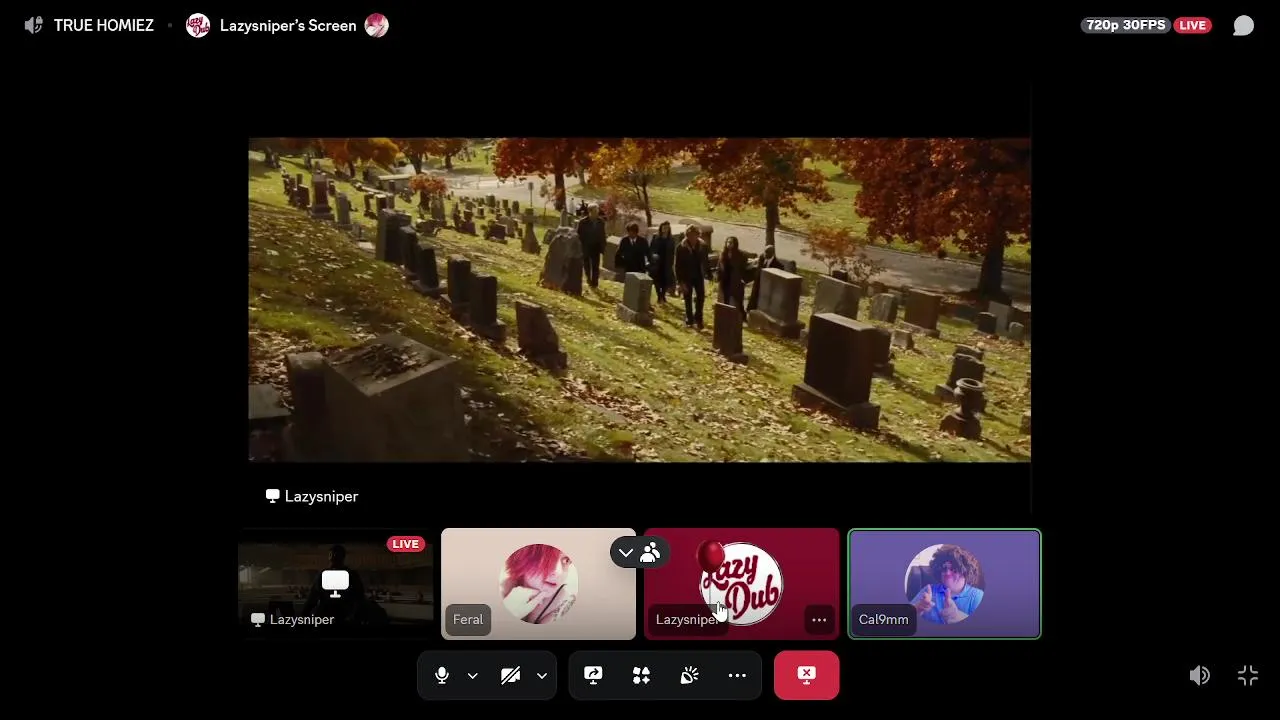Open Lazysniper tile three-dot menu
The image size is (1280, 720).
[819, 620]
